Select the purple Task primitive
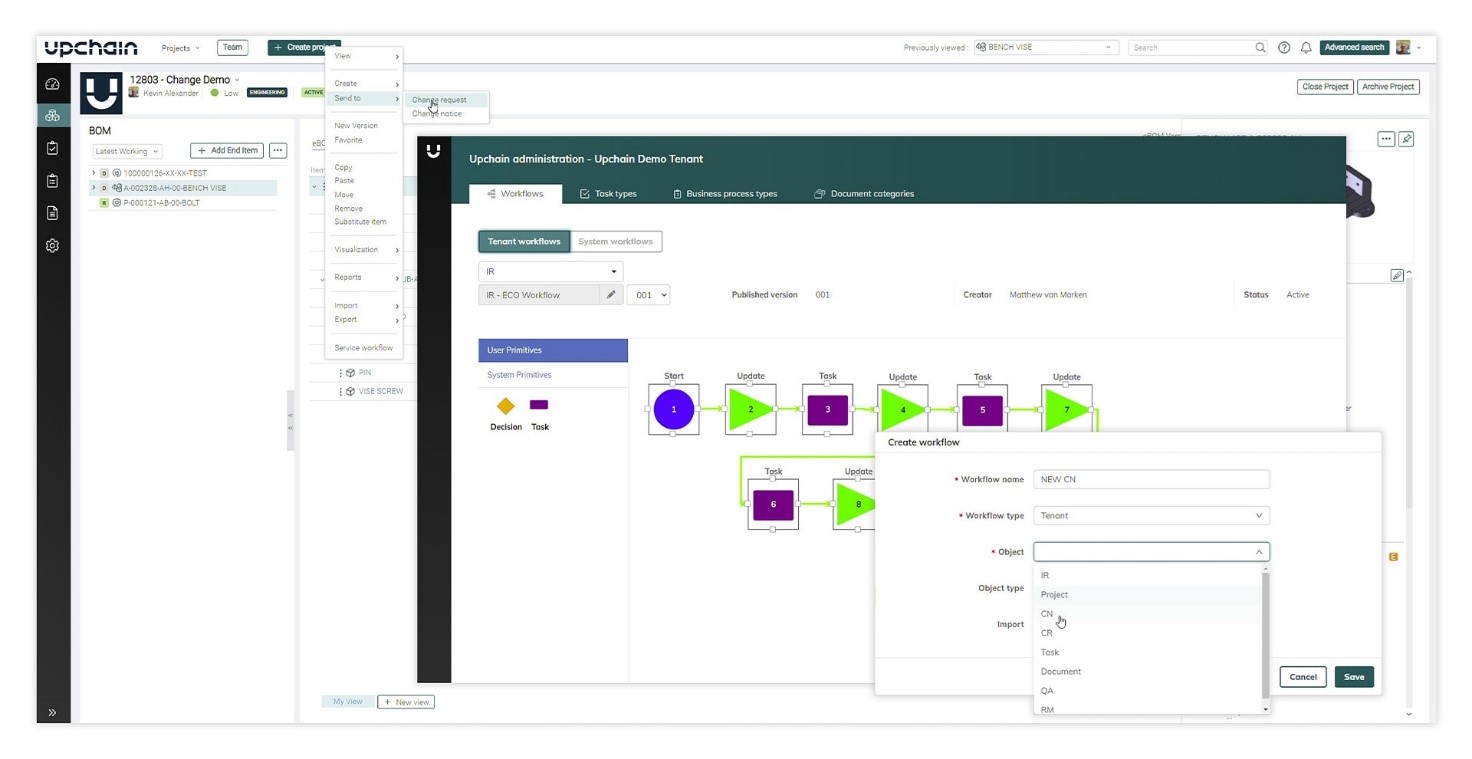Viewport: 1472px width, 759px height. click(539, 405)
